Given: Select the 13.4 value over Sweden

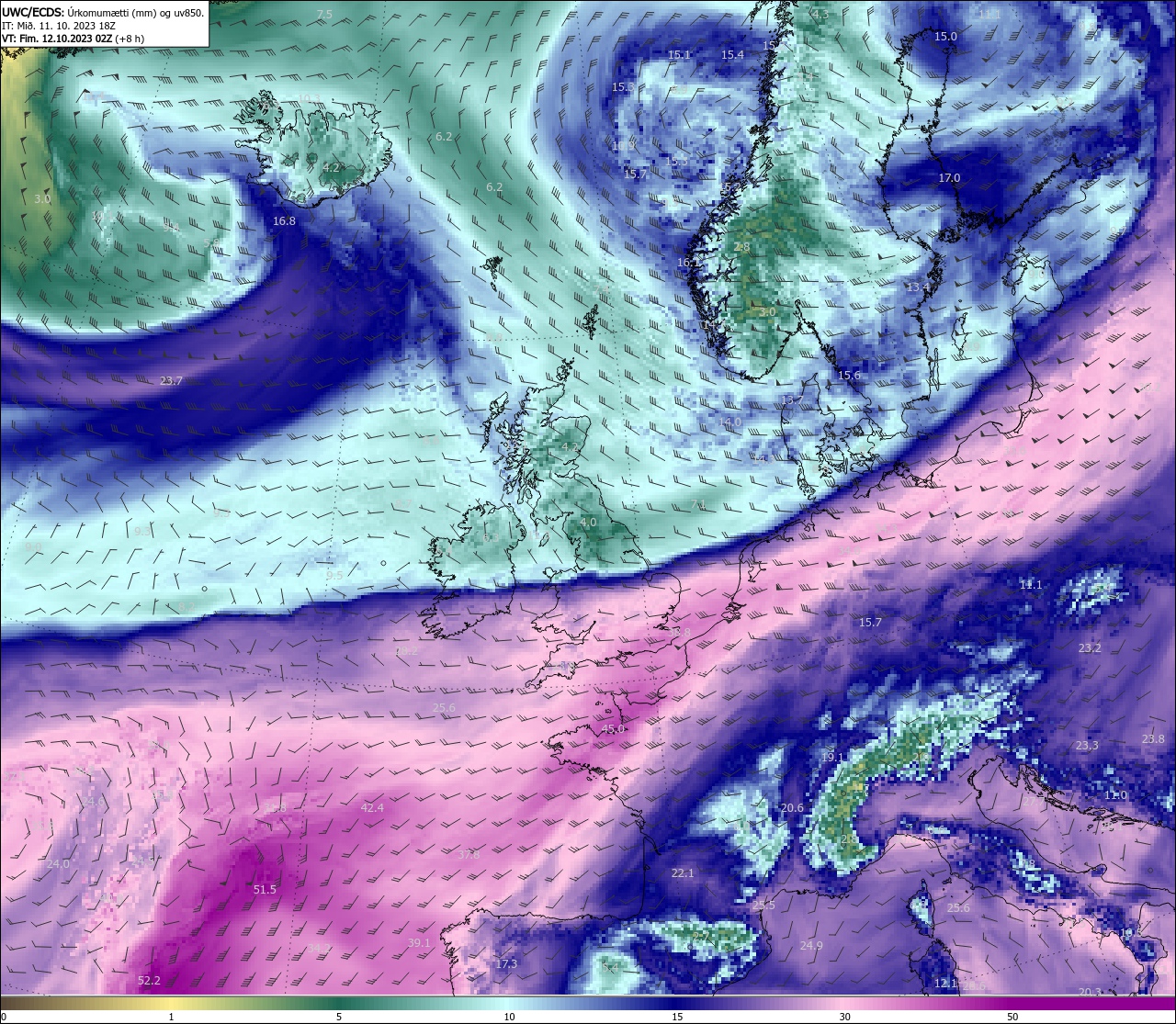Looking at the screenshot, I should [x=918, y=288].
